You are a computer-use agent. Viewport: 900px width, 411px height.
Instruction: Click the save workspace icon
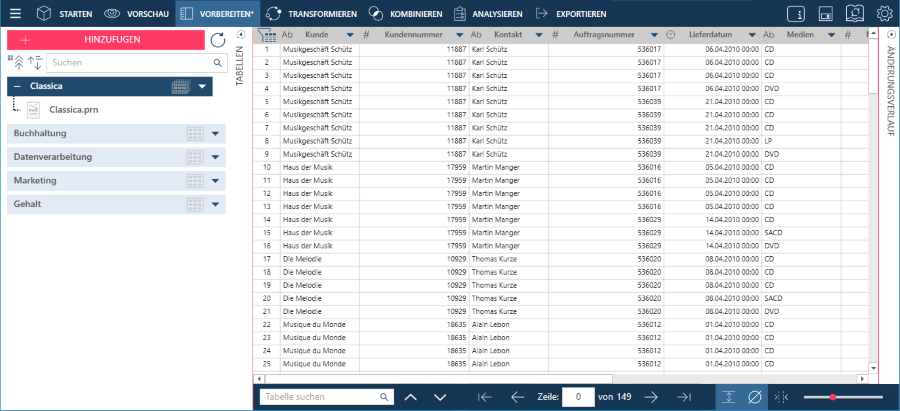tap(825, 14)
